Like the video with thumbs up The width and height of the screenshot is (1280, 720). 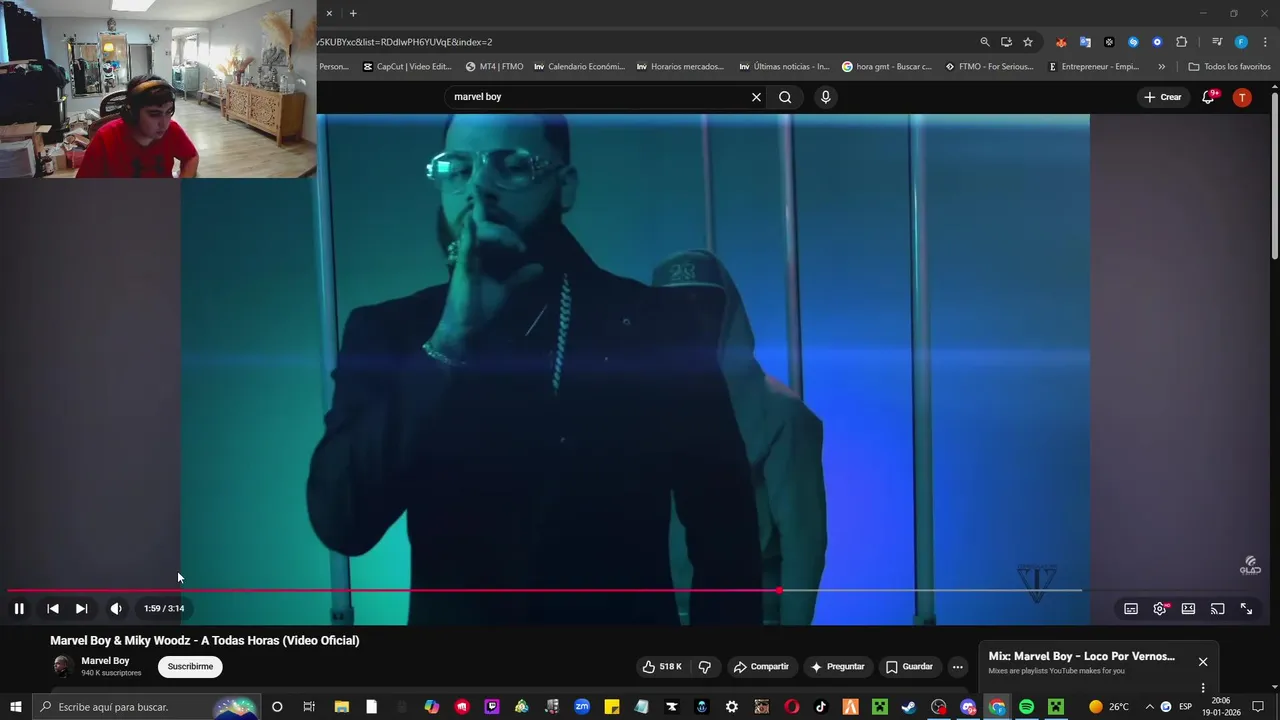point(662,667)
